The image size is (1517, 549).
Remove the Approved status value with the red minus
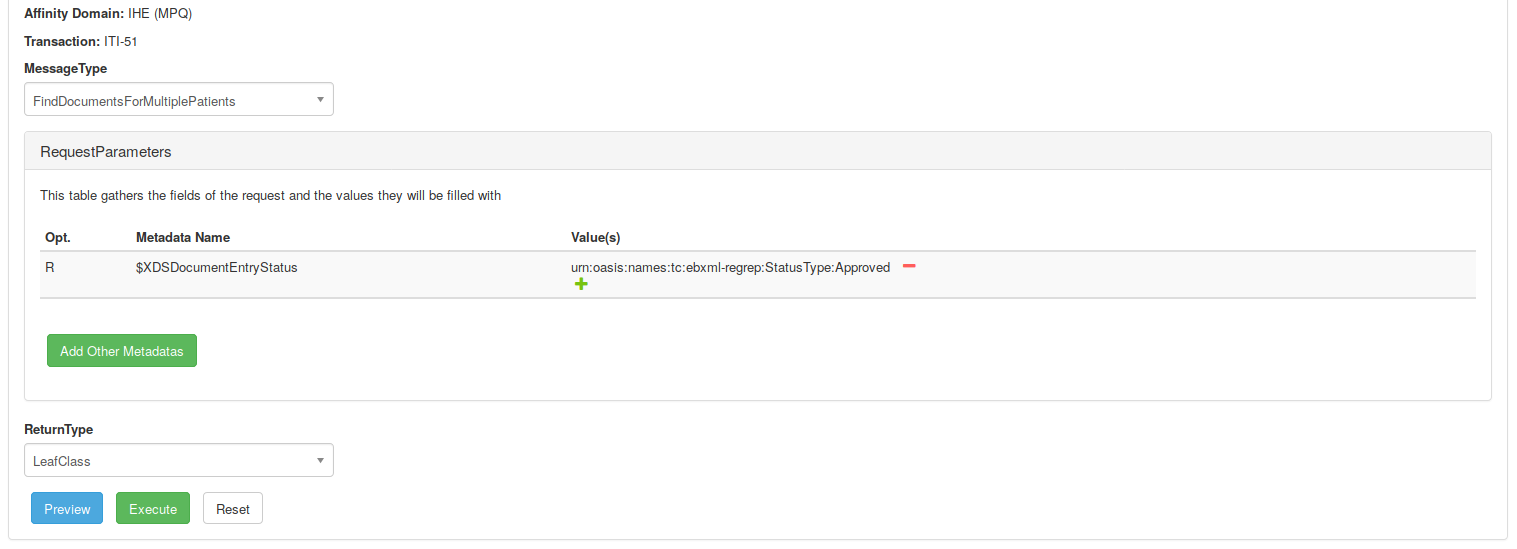909,266
